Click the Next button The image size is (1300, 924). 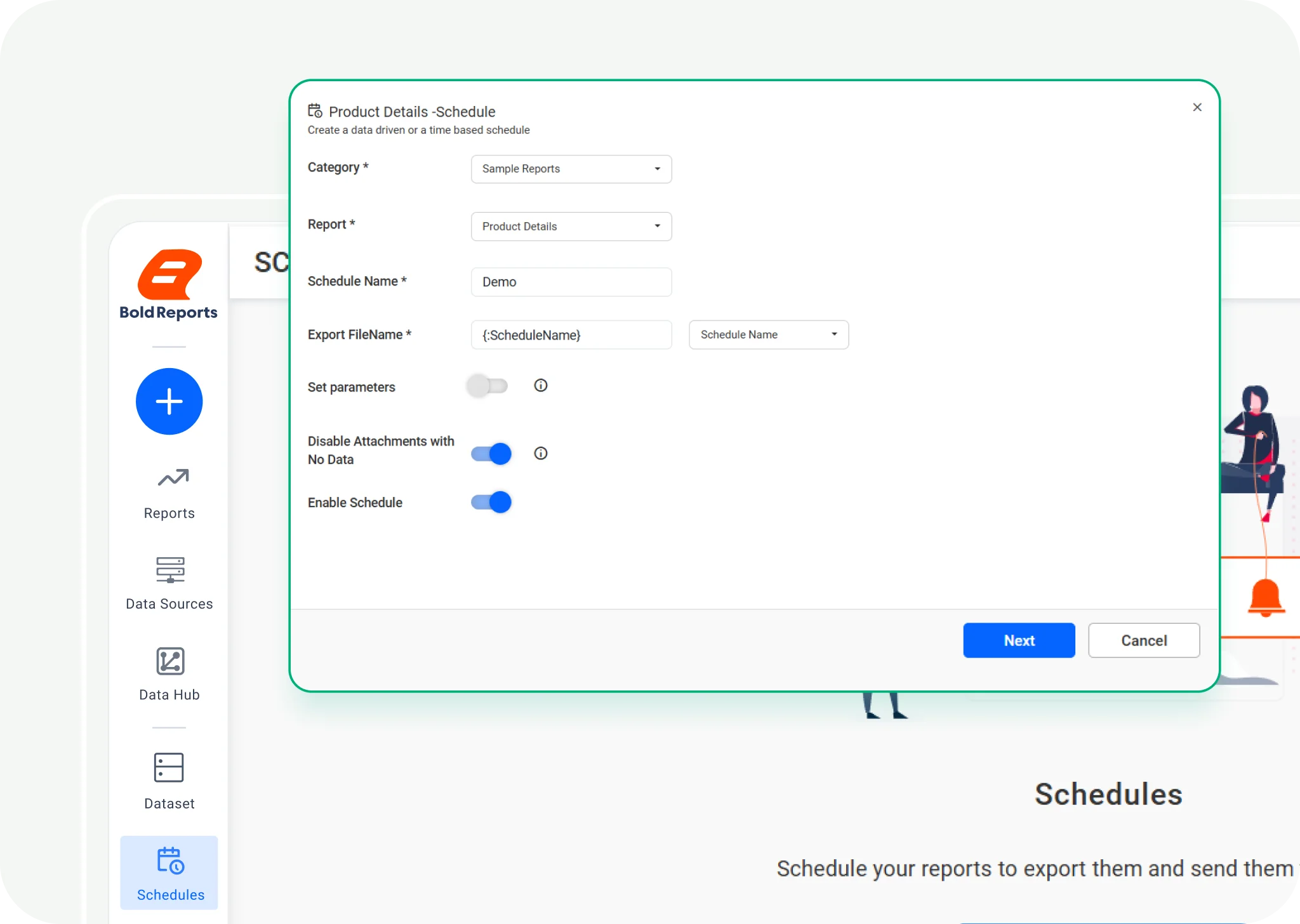pyautogui.click(x=1019, y=640)
